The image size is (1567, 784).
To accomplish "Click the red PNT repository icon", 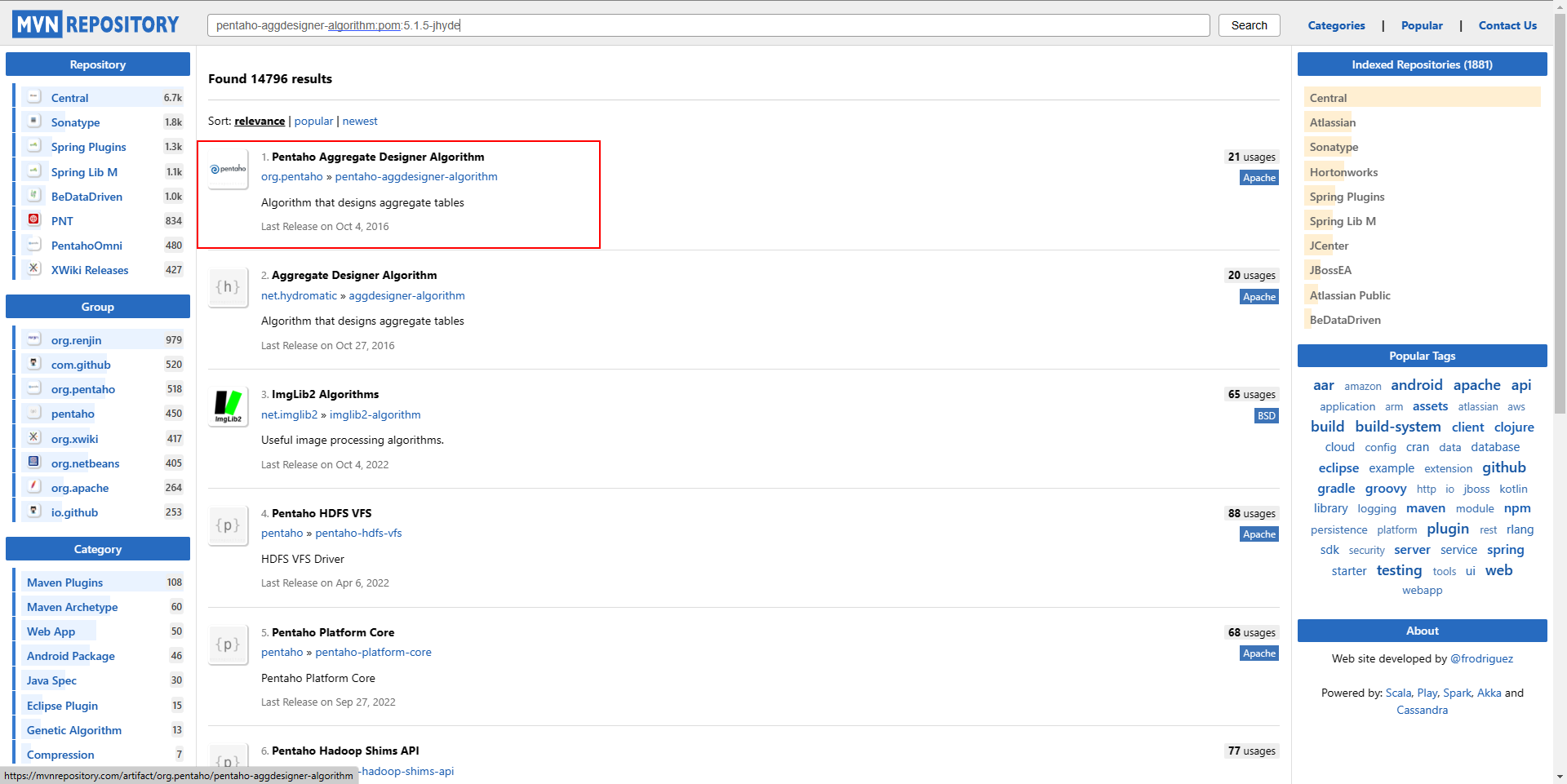I will point(34,219).
